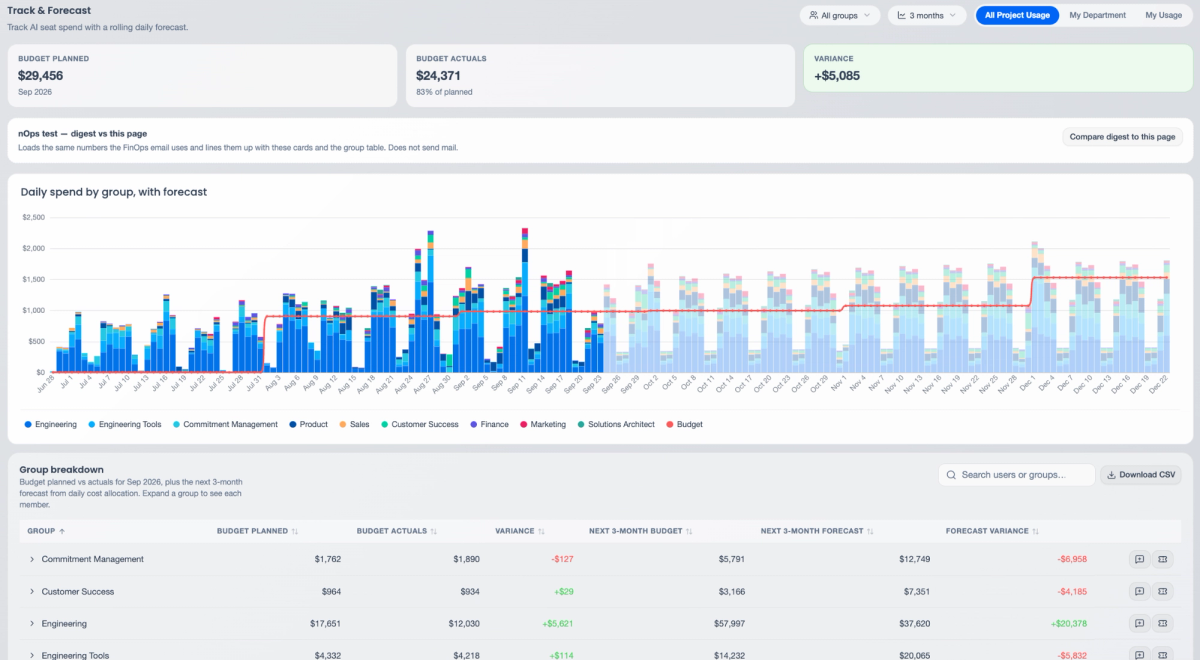Open the 3 months range dropdown
Viewport: 1200px width, 660px height.
(927, 15)
